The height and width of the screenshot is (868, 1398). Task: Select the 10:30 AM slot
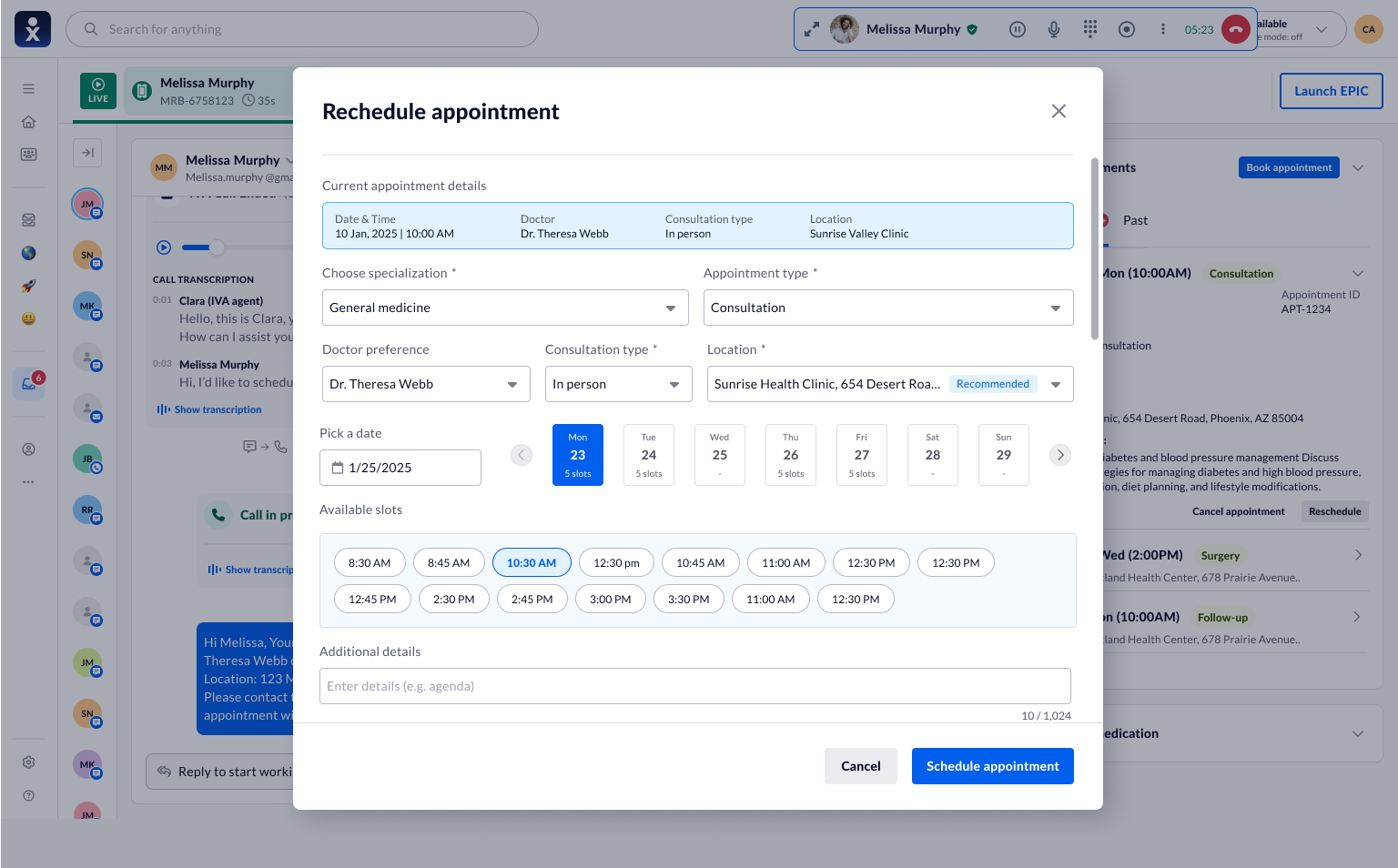pos(532,563)
